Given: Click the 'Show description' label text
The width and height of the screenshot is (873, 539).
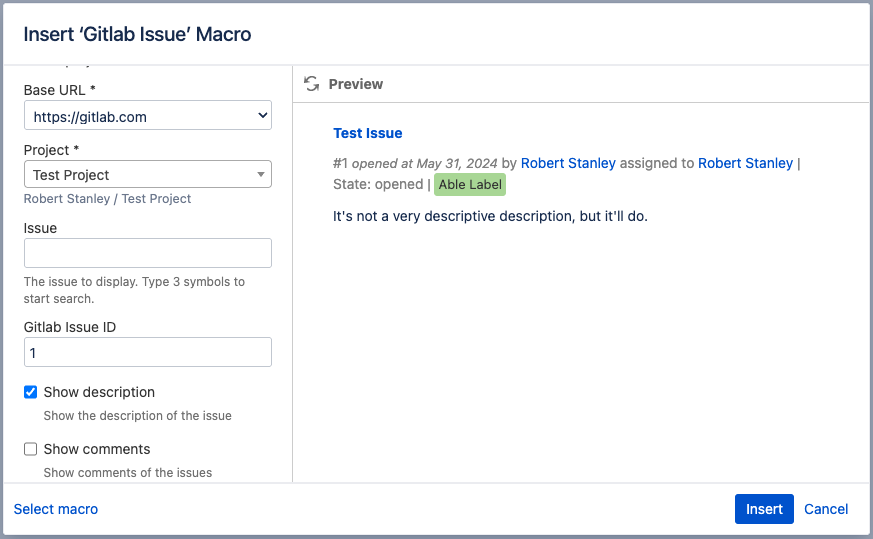Looking at the screenshot, I should 99,392.
